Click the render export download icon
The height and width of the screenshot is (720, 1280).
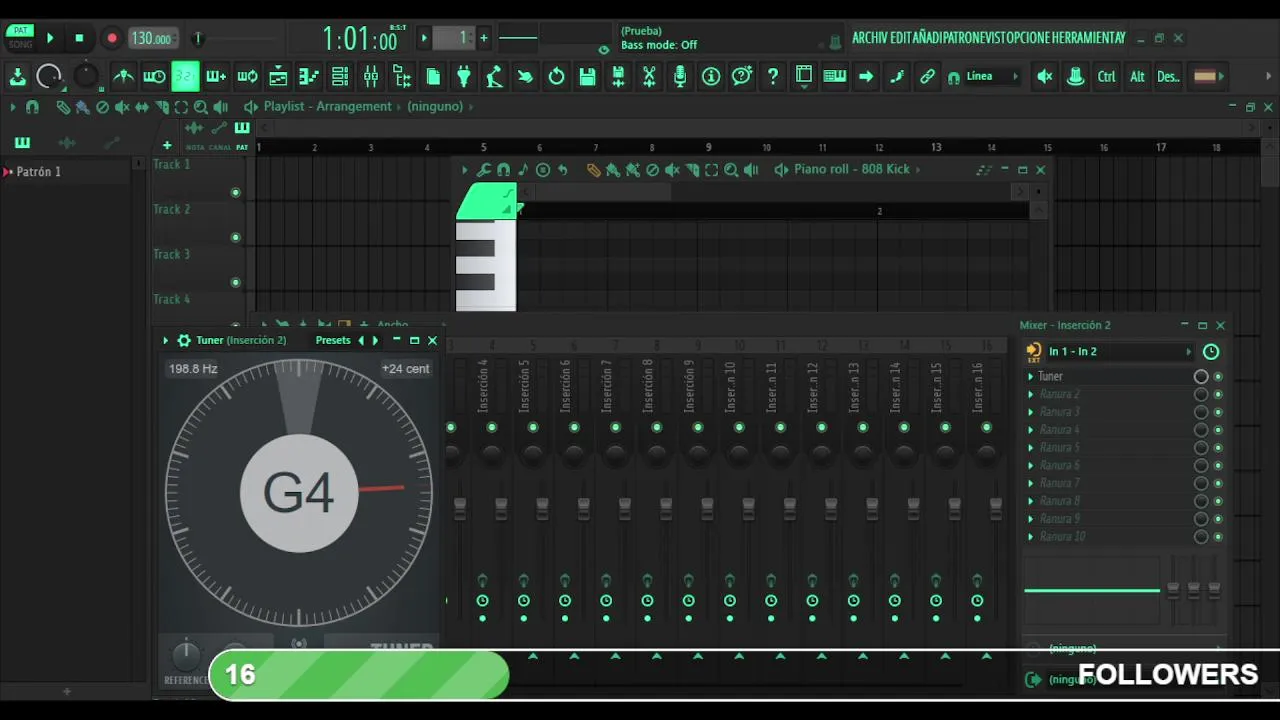(x=17, y=76)
